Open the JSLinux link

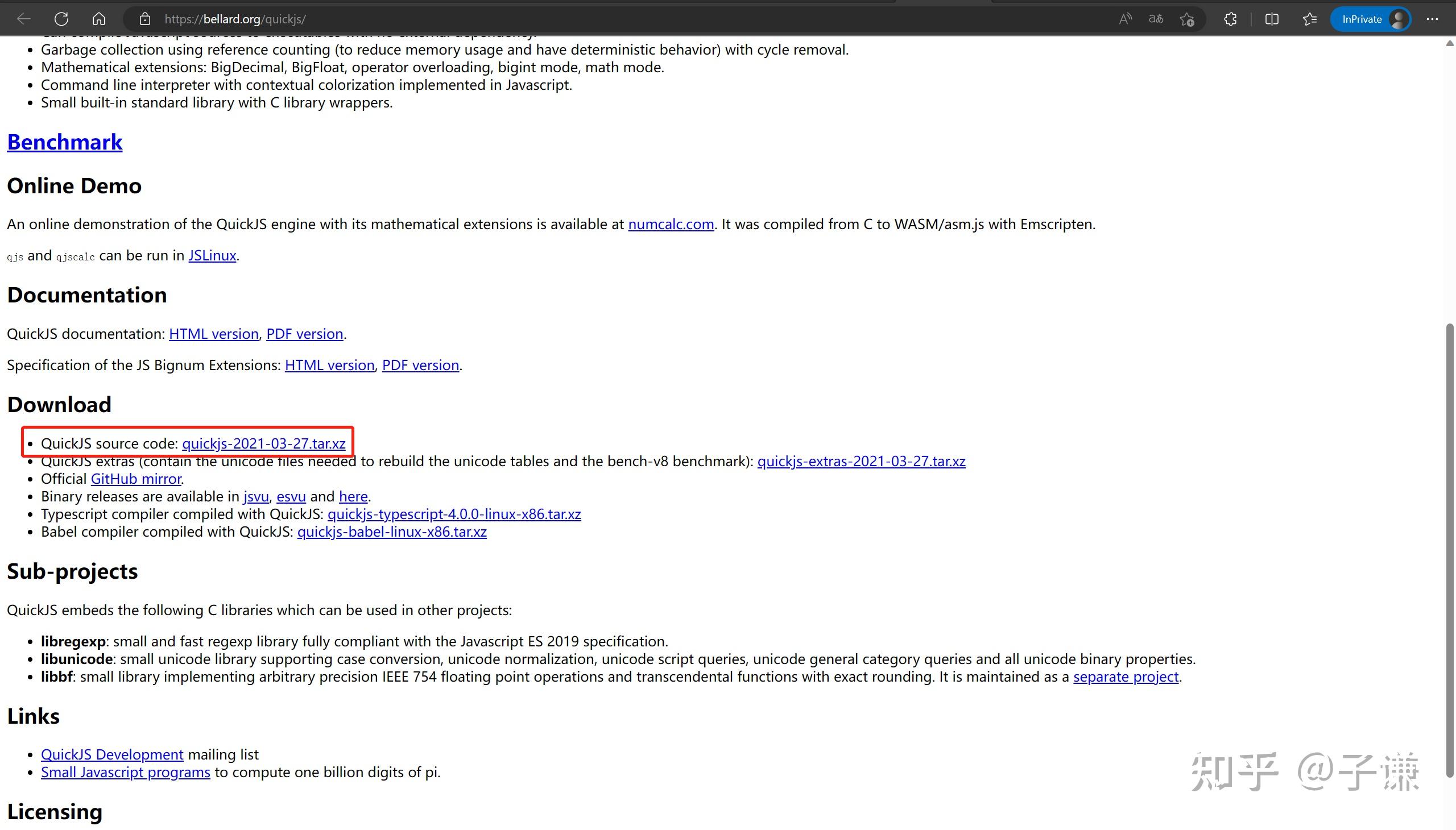coord(212,255)
